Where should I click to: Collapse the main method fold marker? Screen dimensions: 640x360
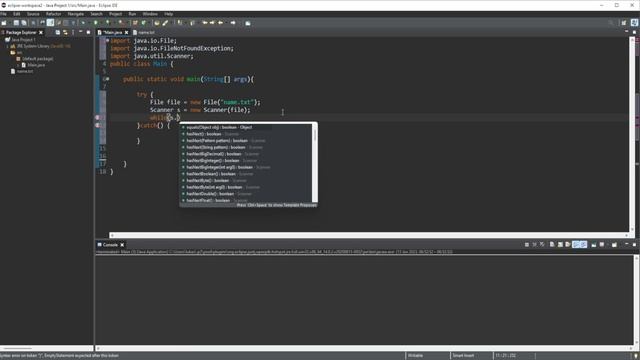point(107,79)
